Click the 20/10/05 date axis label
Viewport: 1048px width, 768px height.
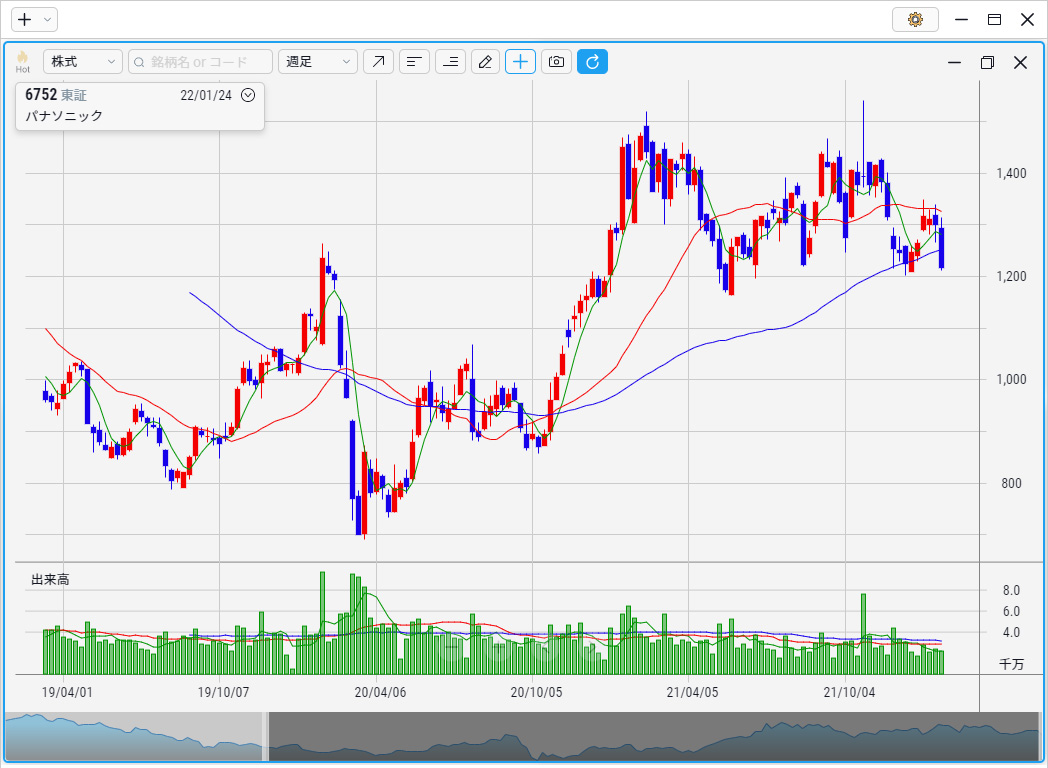537,692
